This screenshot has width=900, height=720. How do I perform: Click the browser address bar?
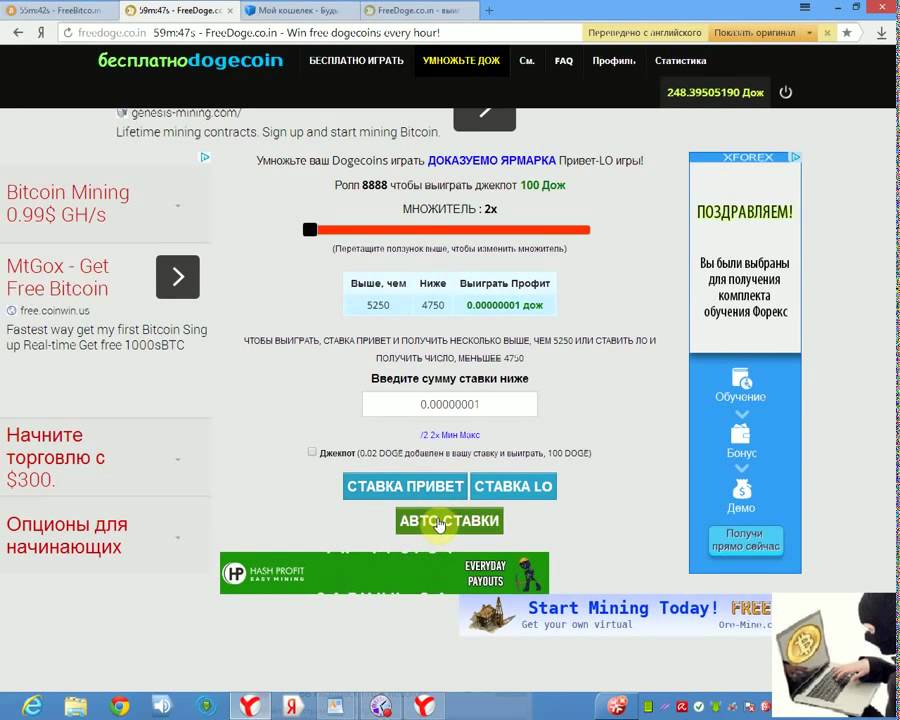[x=321, y=33]
